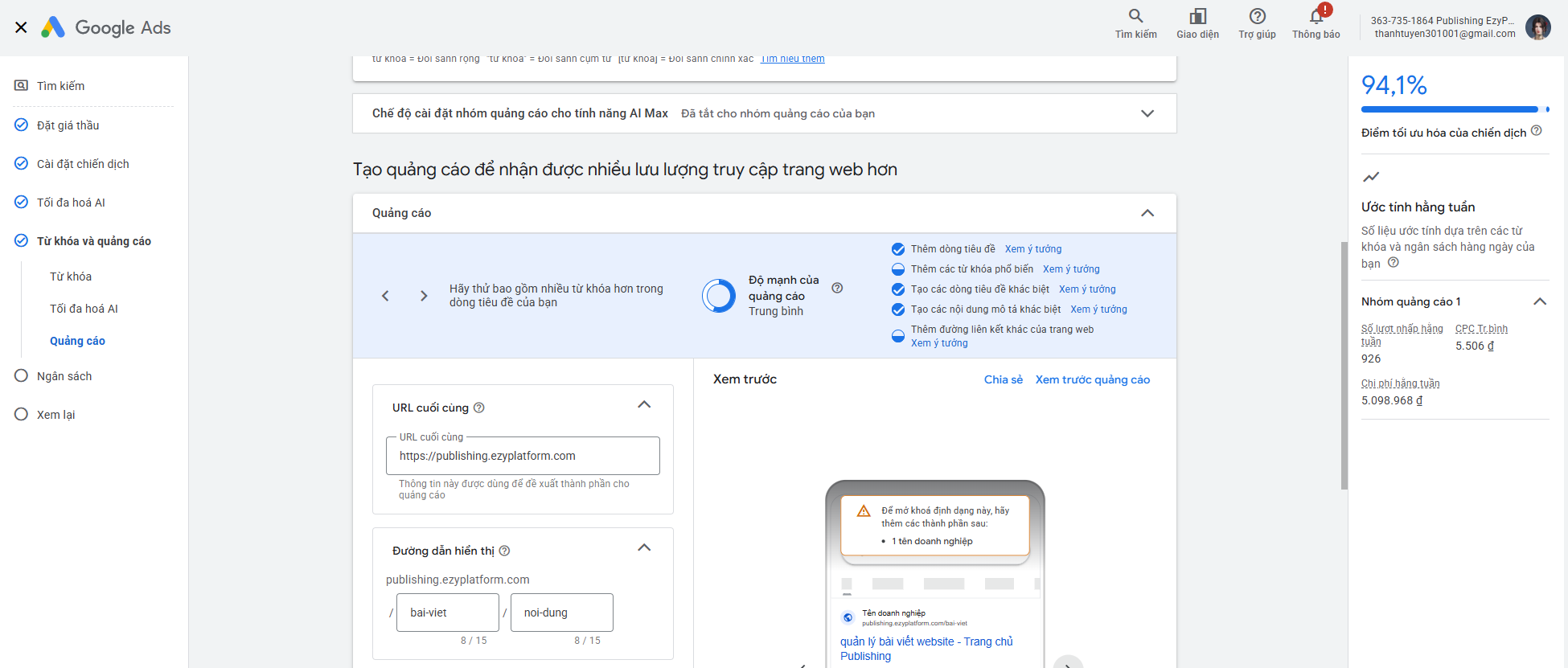The width and height of the screenshot is (1568, 668).
Task: Click Xem ý tưởng for Tạo các nội dung mô tả khác biệt
Action: [x=1098, y=309]
